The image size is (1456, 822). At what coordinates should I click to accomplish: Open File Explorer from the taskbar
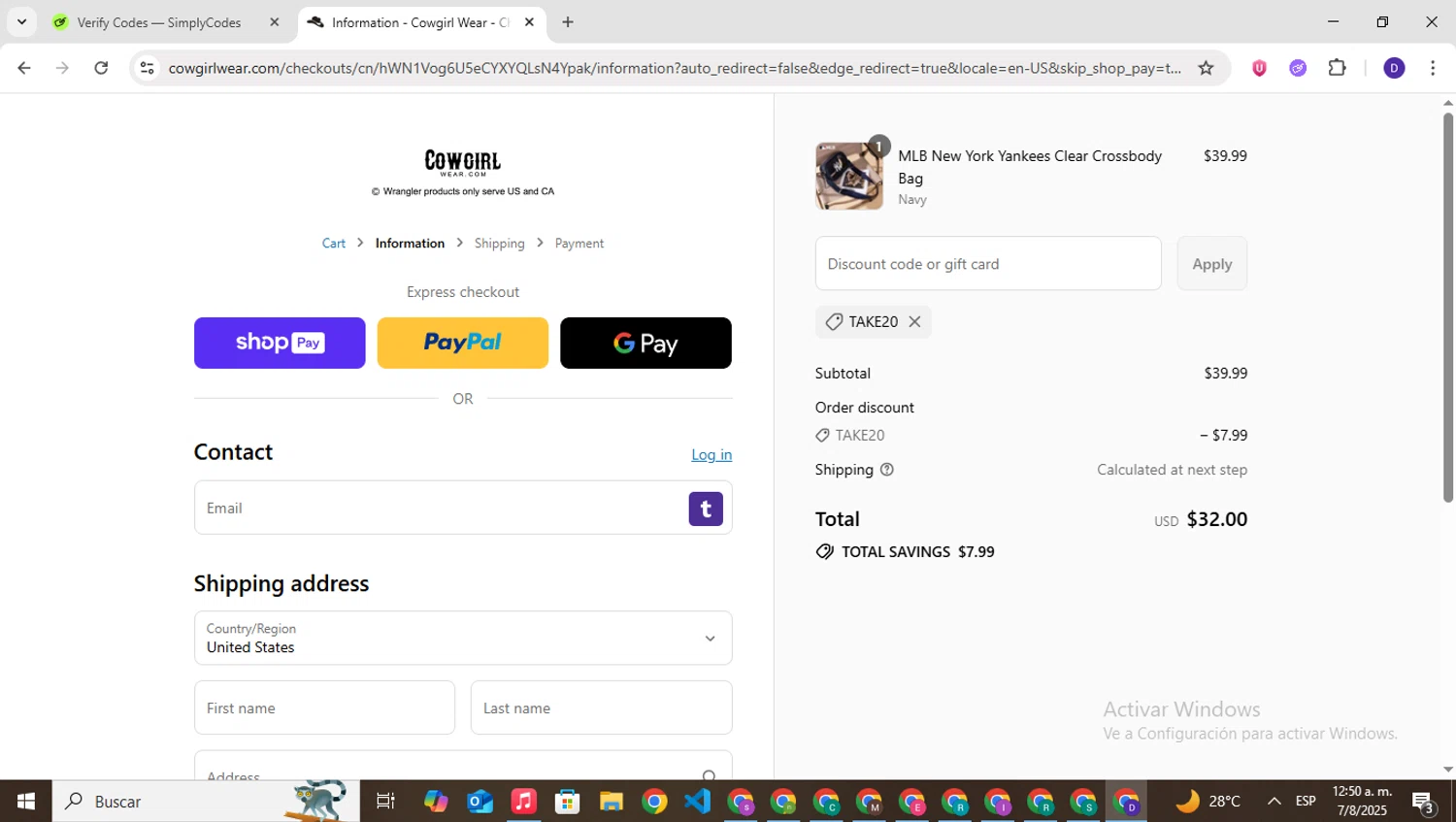tap(611, 802)
